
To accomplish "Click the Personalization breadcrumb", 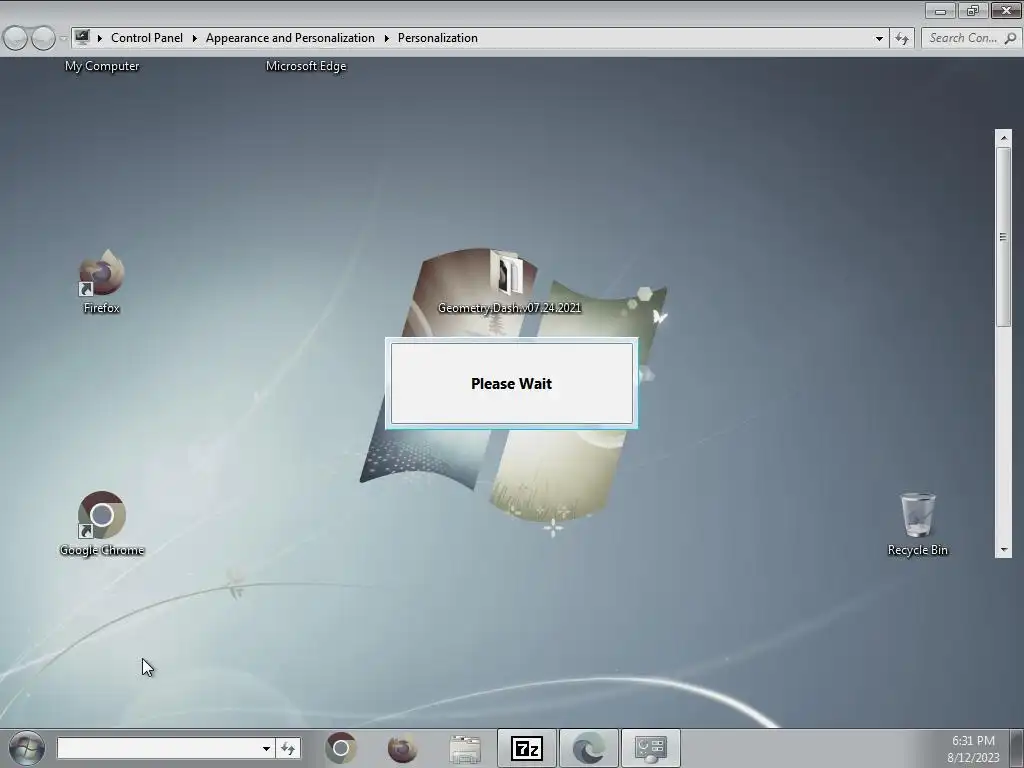I will [438, 38].
